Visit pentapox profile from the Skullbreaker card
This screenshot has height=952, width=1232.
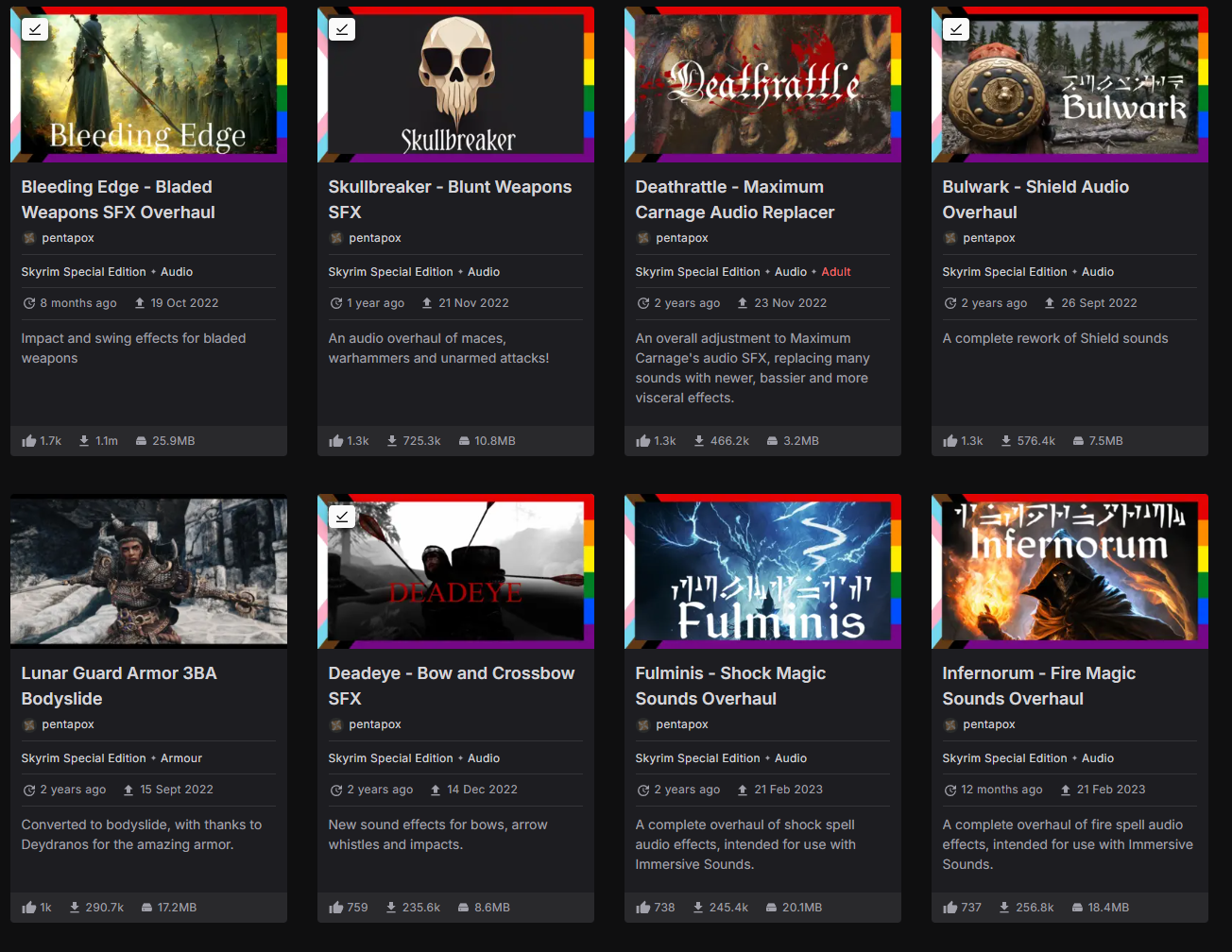pyautogui.click(x=375, y=238)
